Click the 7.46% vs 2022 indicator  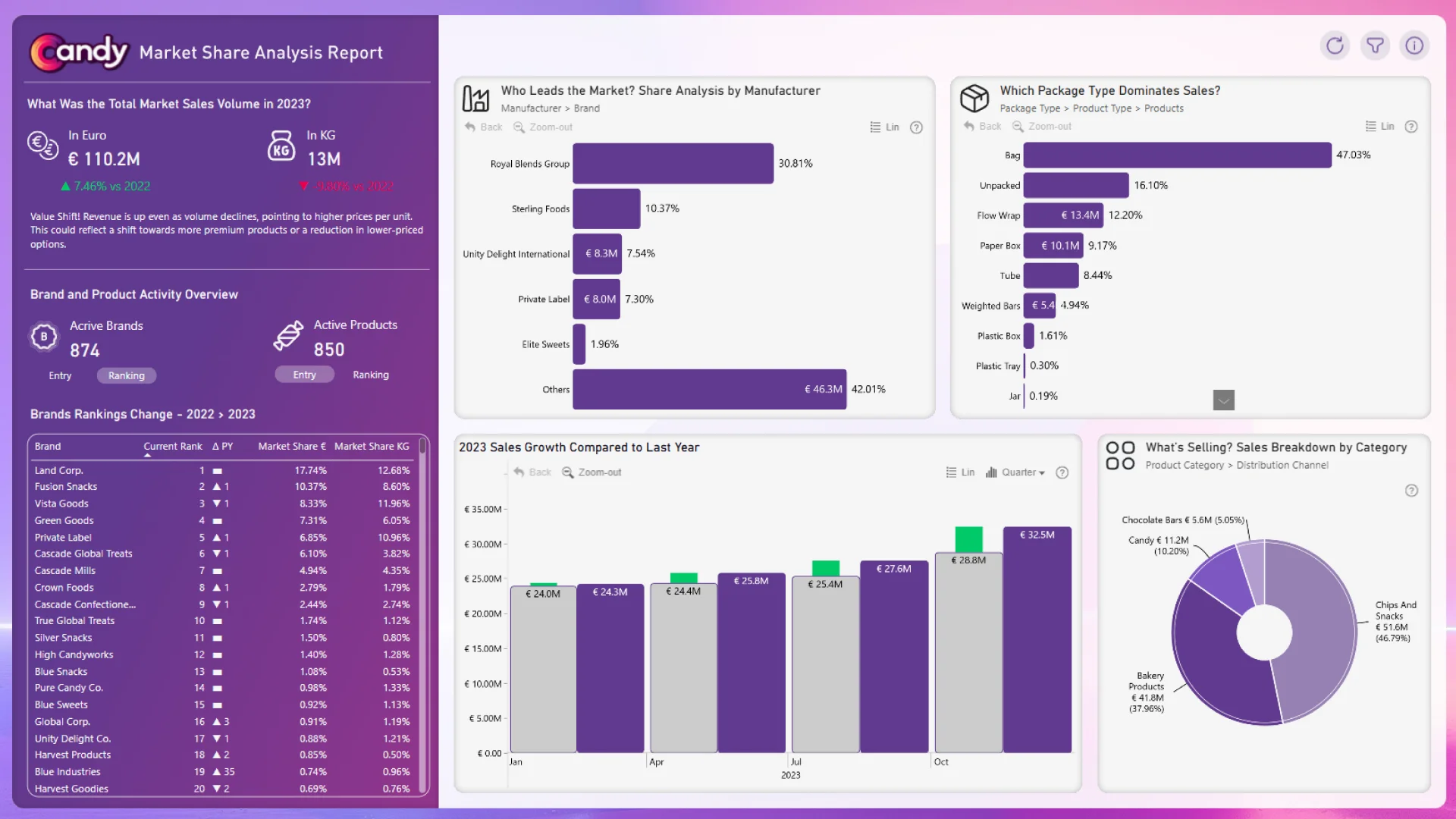pyautogui.click(x=105, y=187)
